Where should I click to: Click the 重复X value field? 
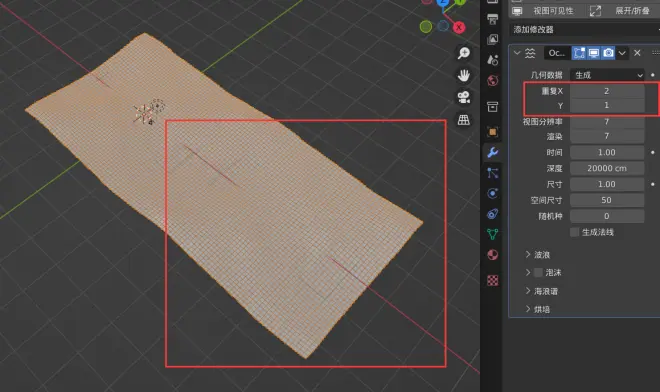(x=607, y=91)
